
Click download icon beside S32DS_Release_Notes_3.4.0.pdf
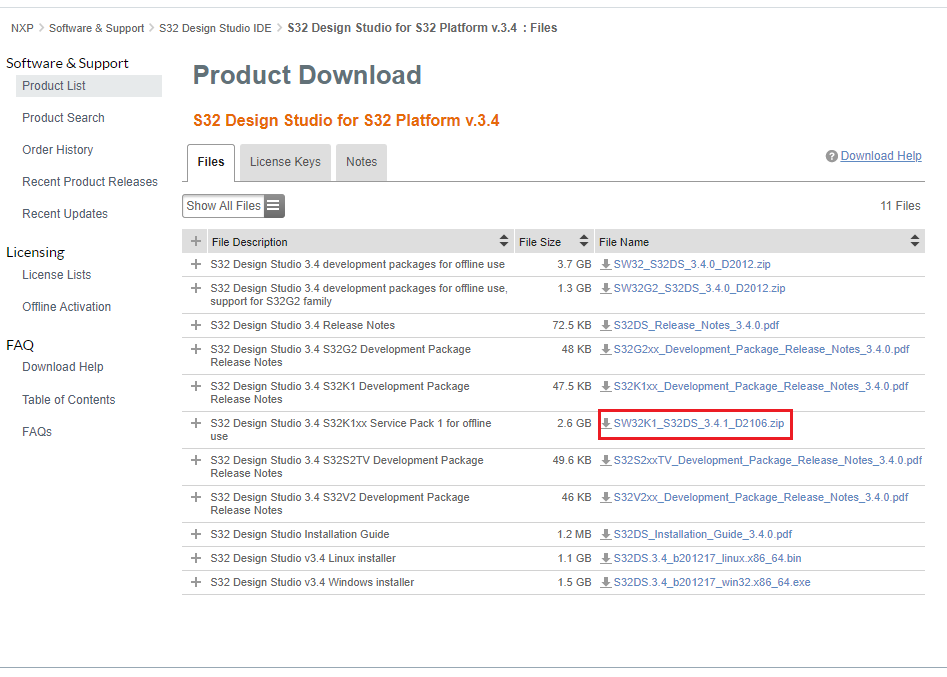(606, 326)
